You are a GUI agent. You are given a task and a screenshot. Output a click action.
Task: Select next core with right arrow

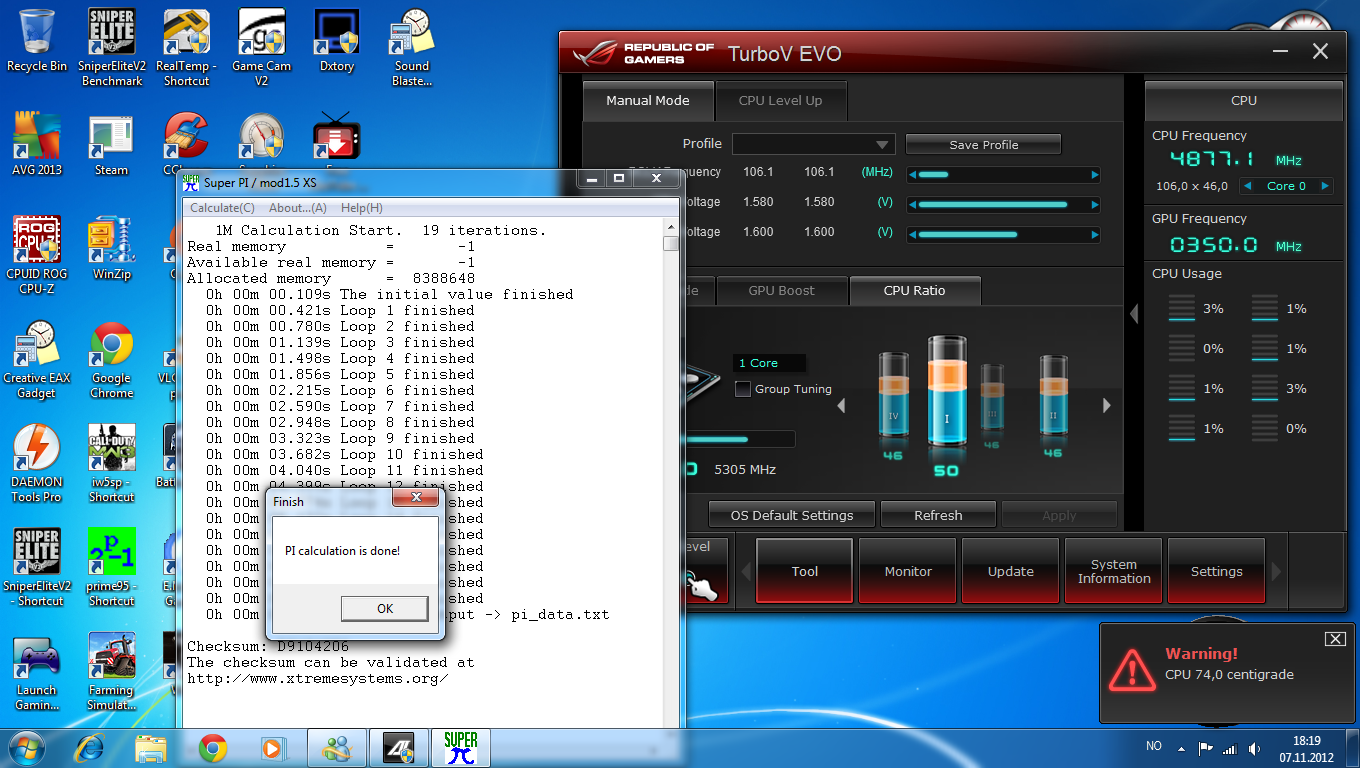(1325, 186)
